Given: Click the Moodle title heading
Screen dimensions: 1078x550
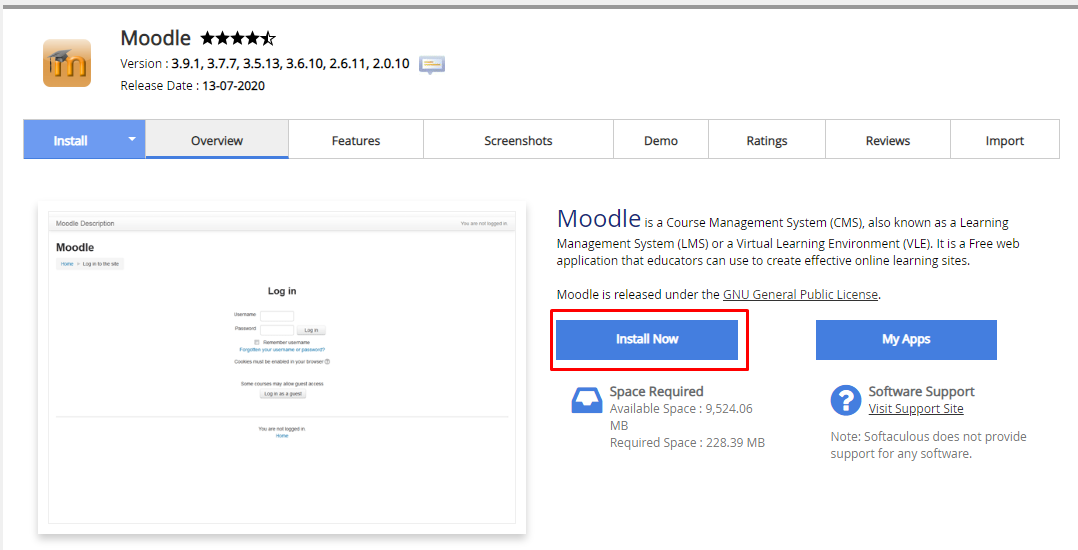Looking at the screenshot, I should [155, 38].
